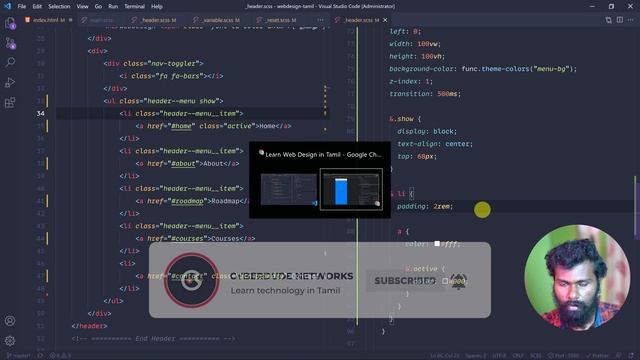Image resolution: width=640 pixels, height=360 pixels.
Task: Click line number 34 in left editor
Action: coord(40,113)
